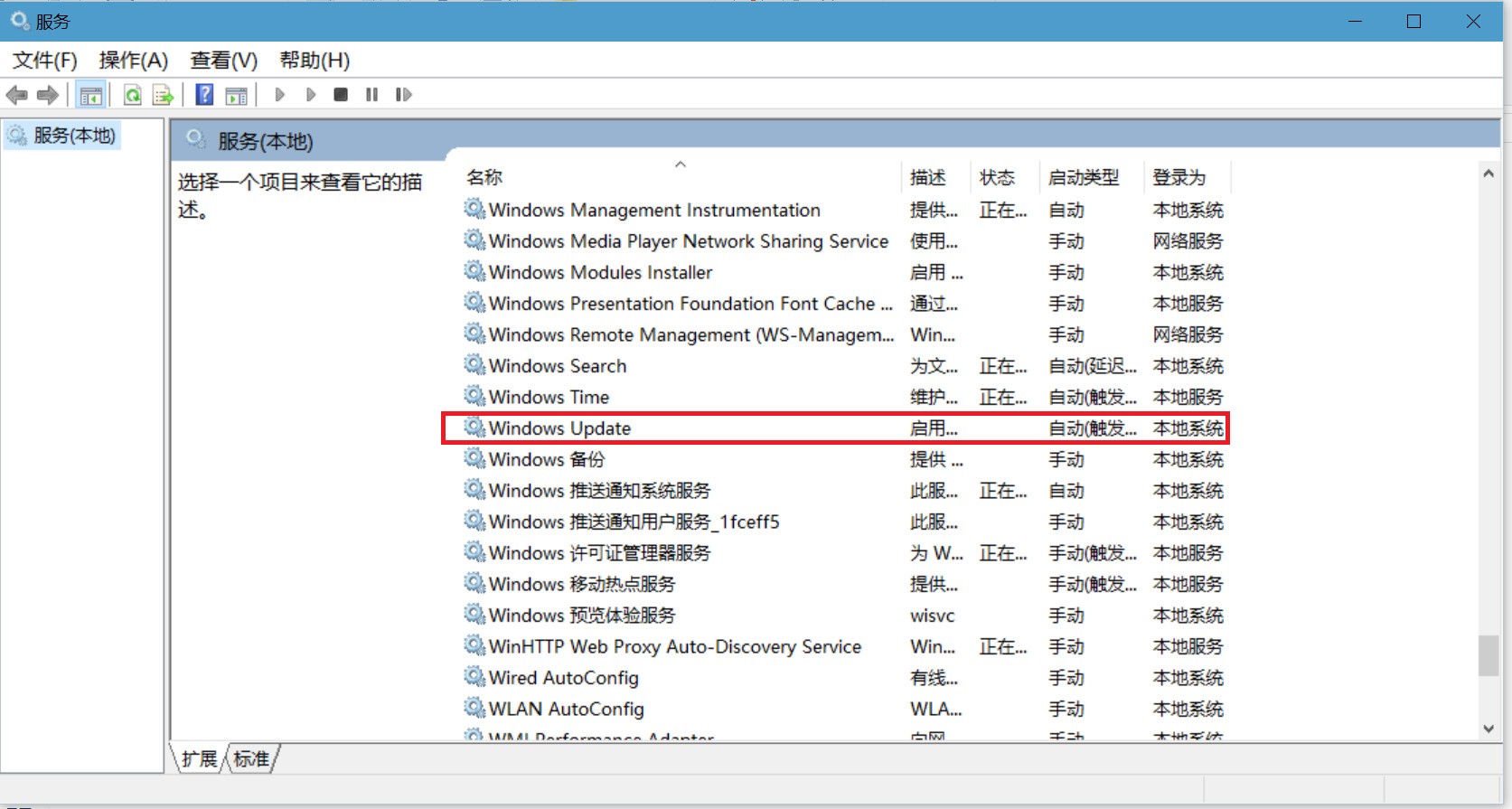The height and width of the screenshot is (809, 1512).
Task: Click the wisvc description cell
Action: point(932,616)
